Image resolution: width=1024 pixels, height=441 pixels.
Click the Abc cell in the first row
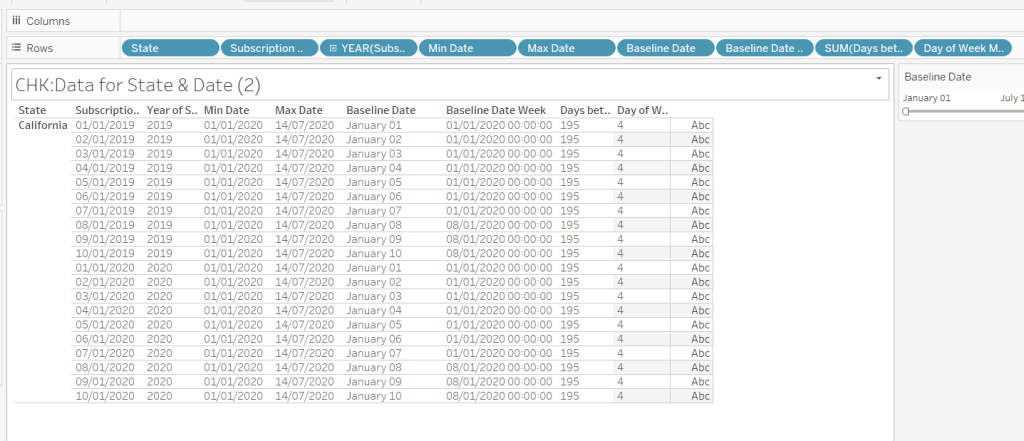coord(699,125)
